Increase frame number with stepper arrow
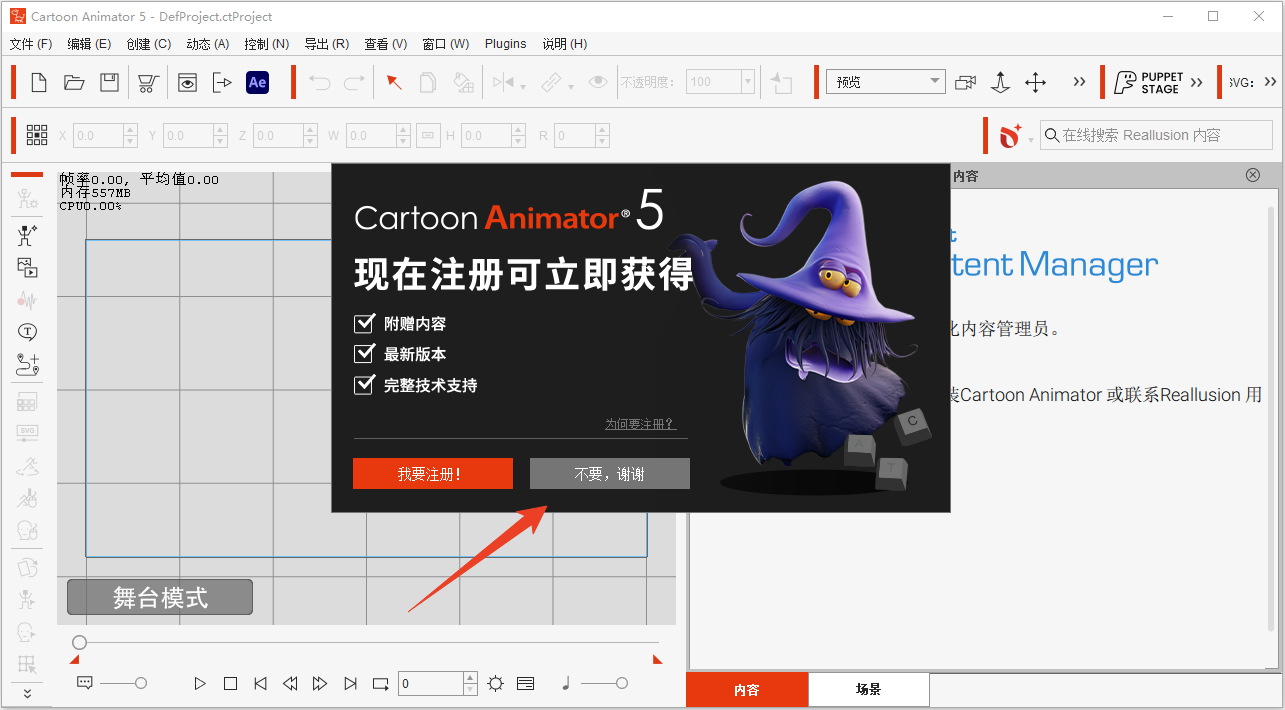The image size is (1285, 710). click(x=471, y=678)
